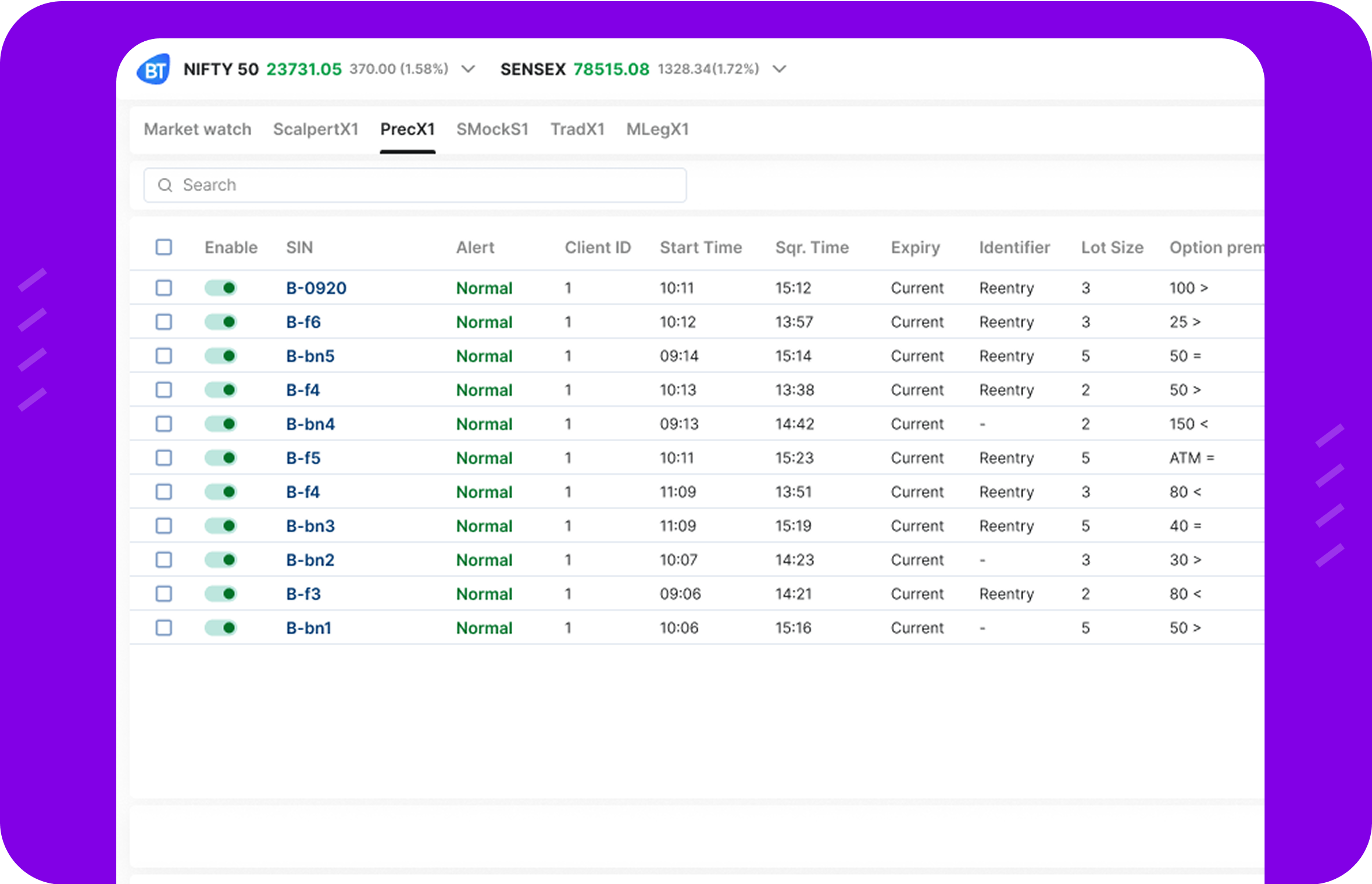Expand the NIFTY 50 dropdown chevron
Viewport: 1372px width, 884px height.
(468, 70)
